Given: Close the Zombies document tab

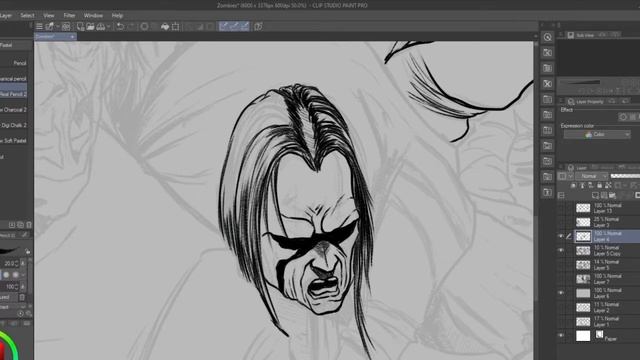Looking at the screenshot, I should (72, 37).
